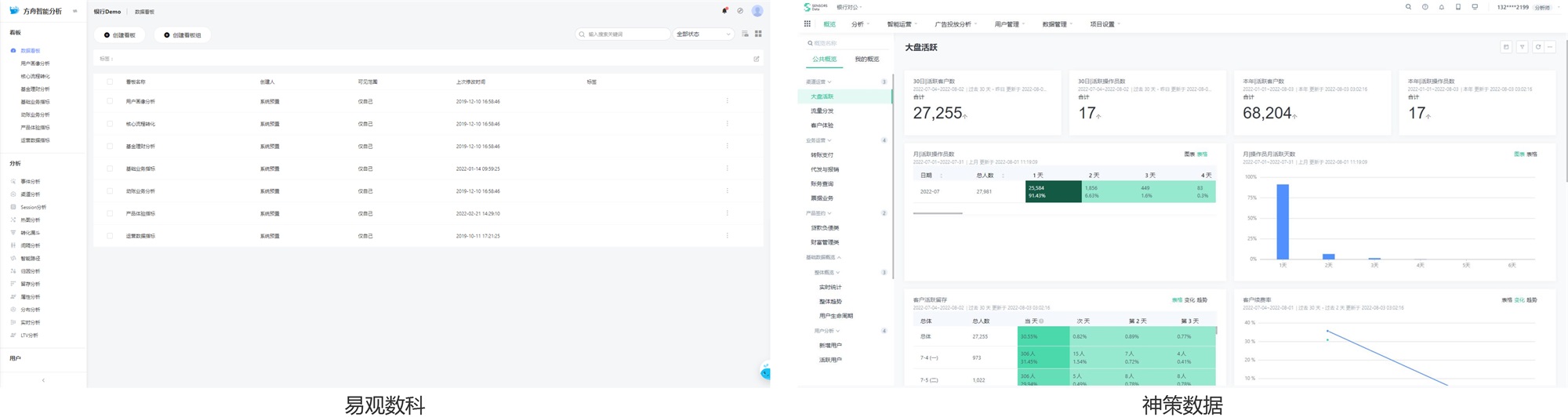Open the 智能运营 menu dropdown

tap(902, 24)
